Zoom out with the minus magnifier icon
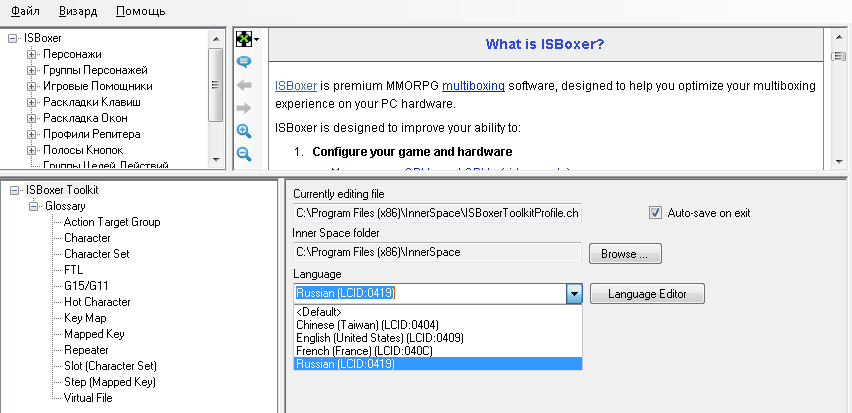The width and height of the screenshot is (852, 413). pyautogui.click(x=244, y=154)
